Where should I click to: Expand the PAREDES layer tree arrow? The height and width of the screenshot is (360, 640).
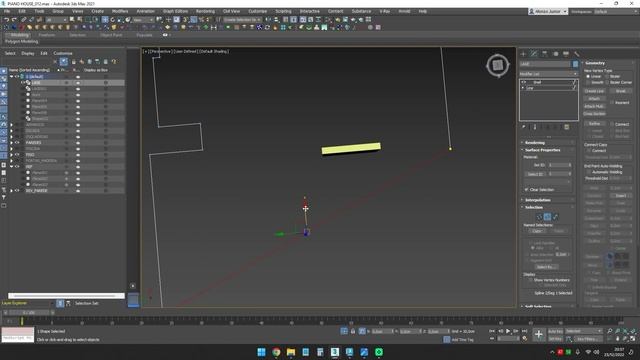point(11,143)
